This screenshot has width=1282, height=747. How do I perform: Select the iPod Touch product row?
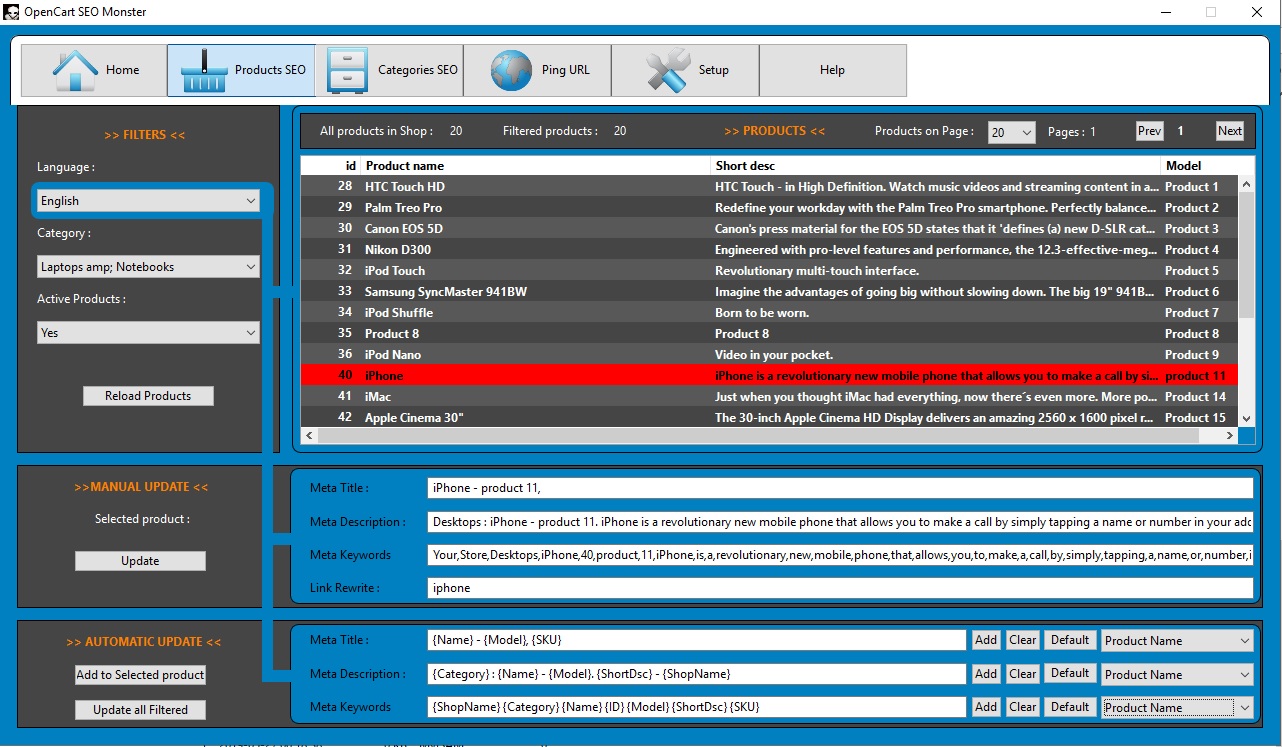[769, 271]
